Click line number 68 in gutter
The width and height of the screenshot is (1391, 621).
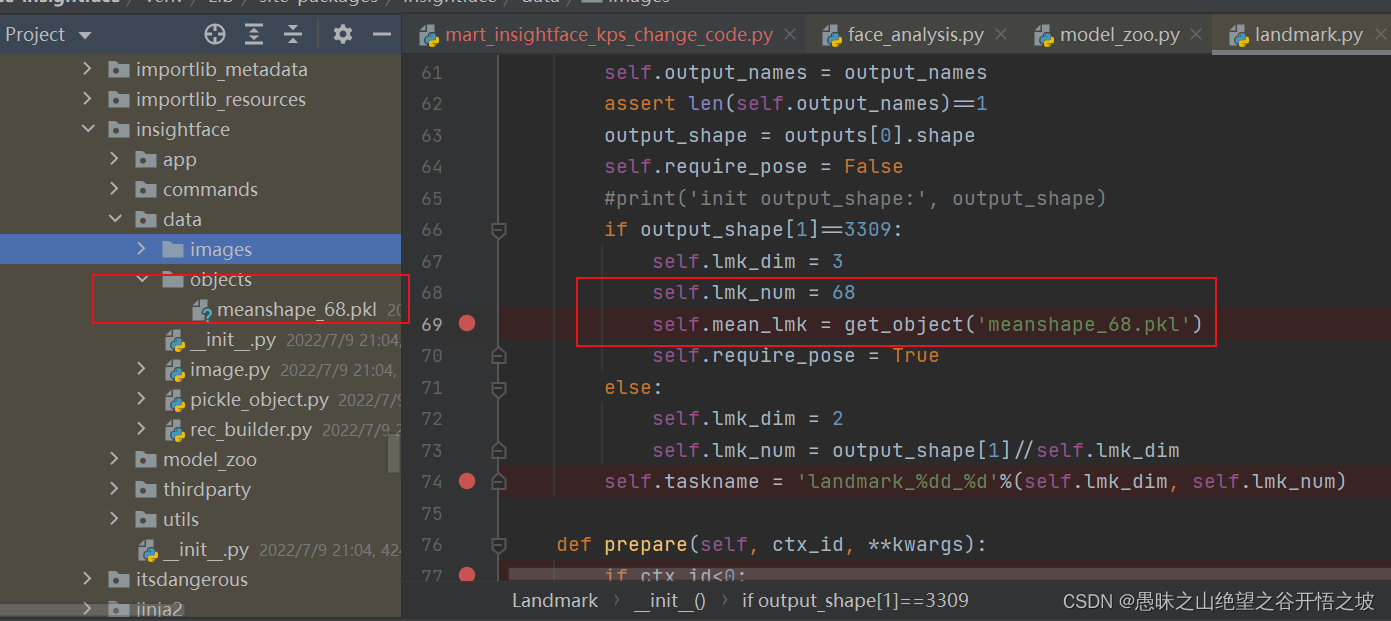(x=431, y=293)
